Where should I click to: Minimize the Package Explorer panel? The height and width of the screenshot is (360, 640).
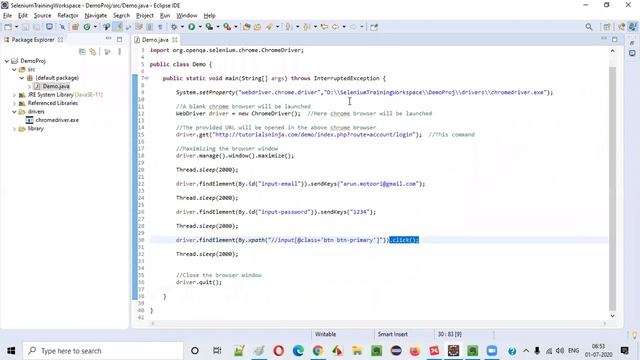coord(108,39)
